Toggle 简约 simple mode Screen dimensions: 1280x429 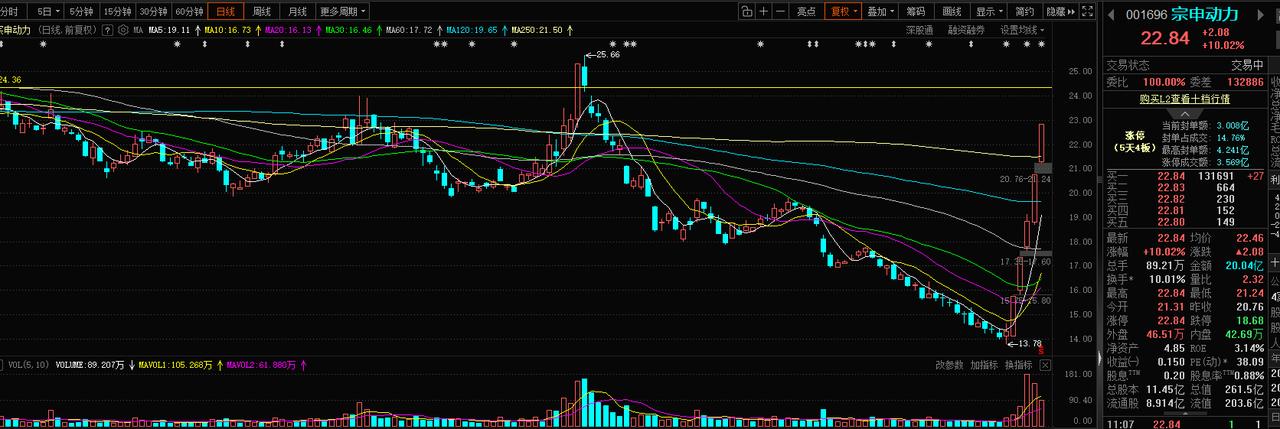click(x=1025, y=12)
